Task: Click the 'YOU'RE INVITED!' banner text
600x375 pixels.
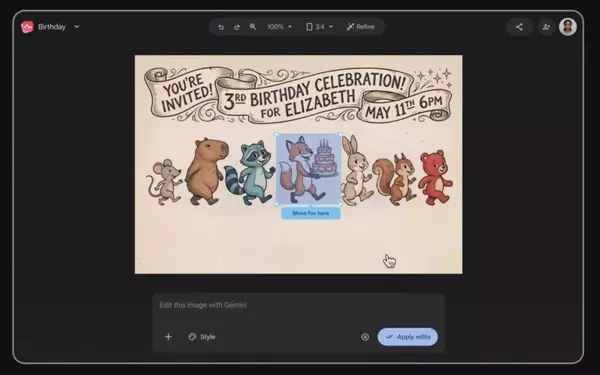Action: [x=187, y=93]
